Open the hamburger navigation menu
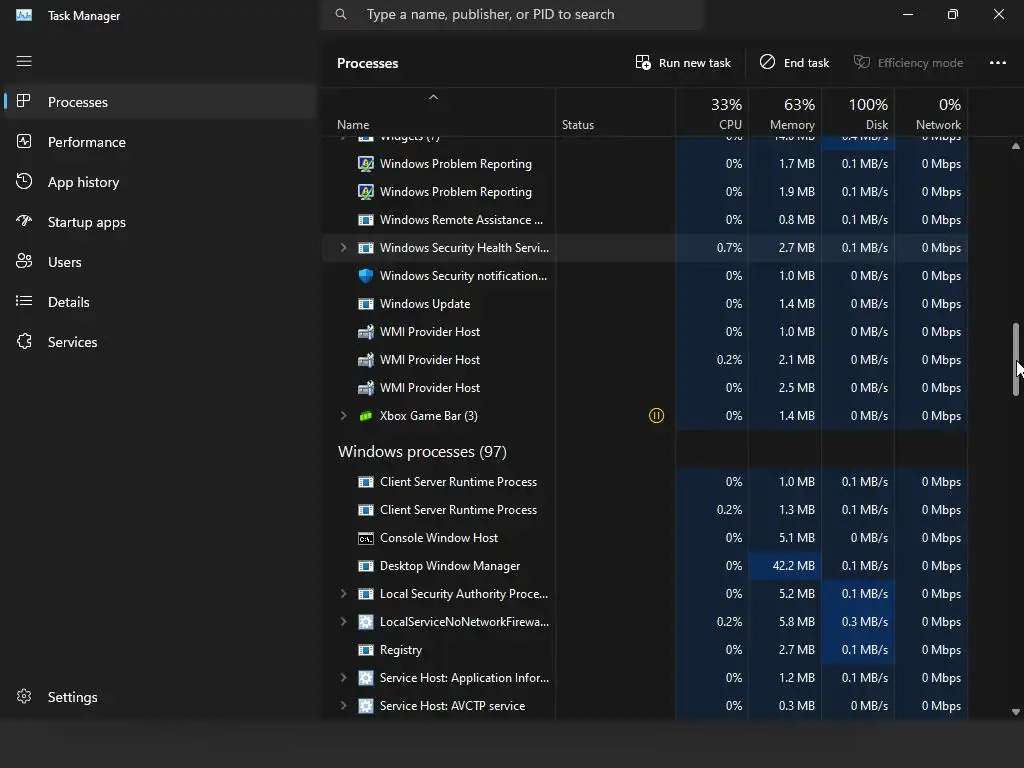Screen dimensions: 1024x768 coord(24,61)
